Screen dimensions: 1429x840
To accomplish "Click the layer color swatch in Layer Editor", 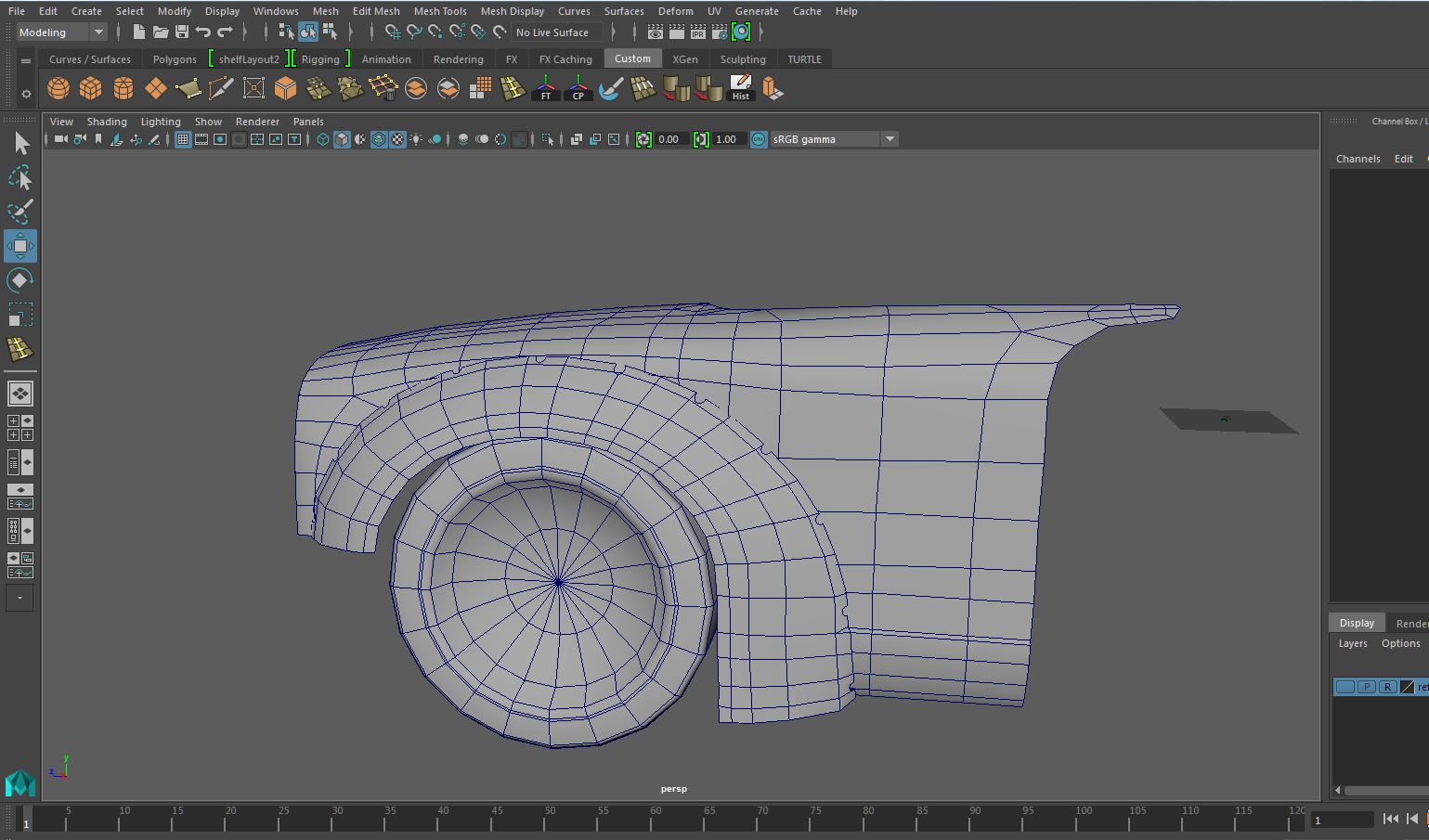I will [1406, 686].
